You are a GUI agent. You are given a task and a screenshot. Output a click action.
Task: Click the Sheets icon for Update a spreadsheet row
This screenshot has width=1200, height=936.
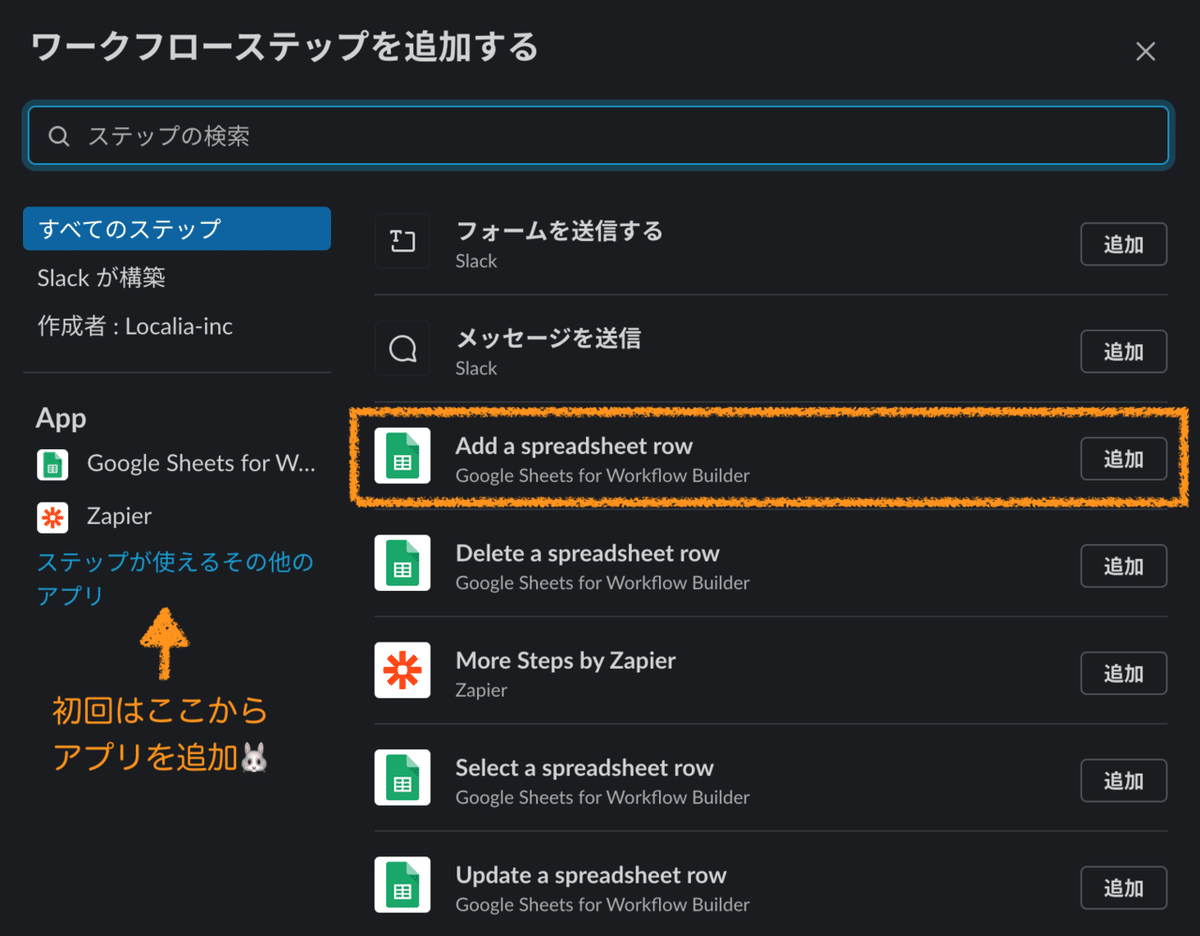402,885
